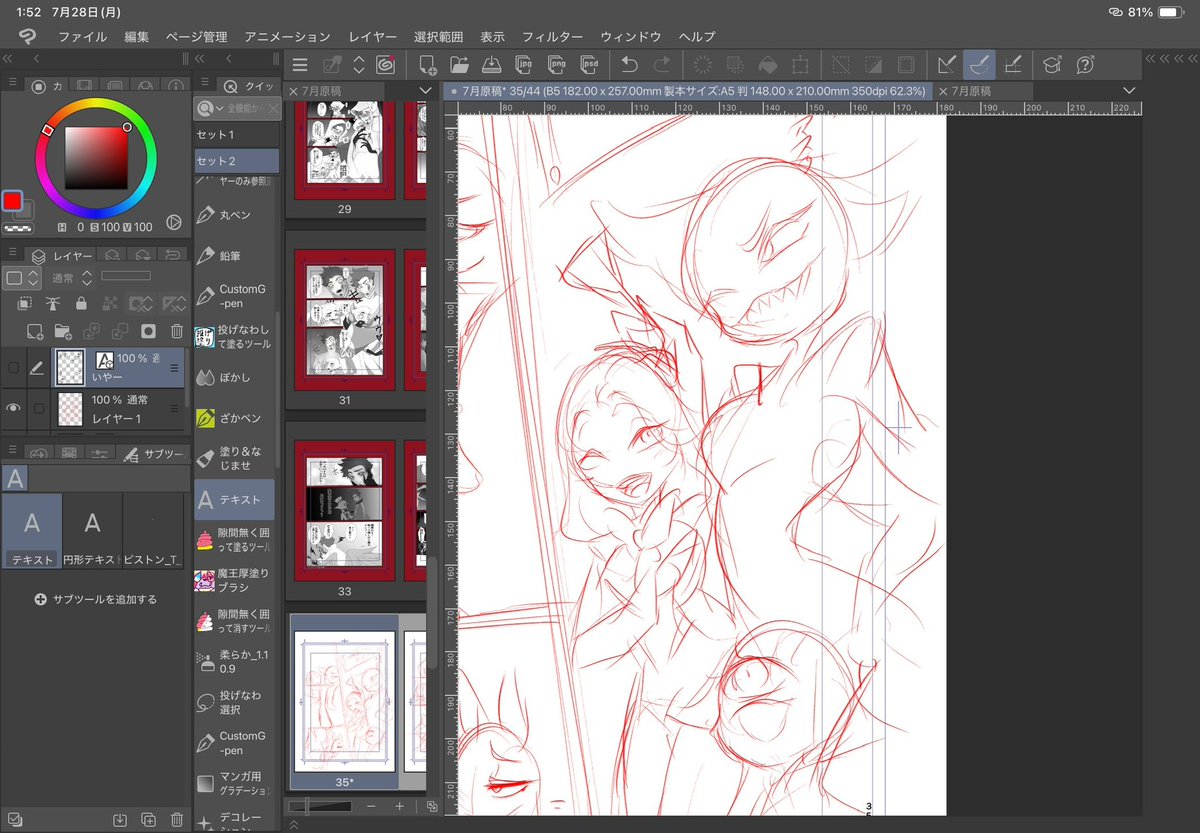The height and width of the screenshot is (833, 1200).
Task: Select マンガ用グラデーション gradient tool
Action: point(236,783)
